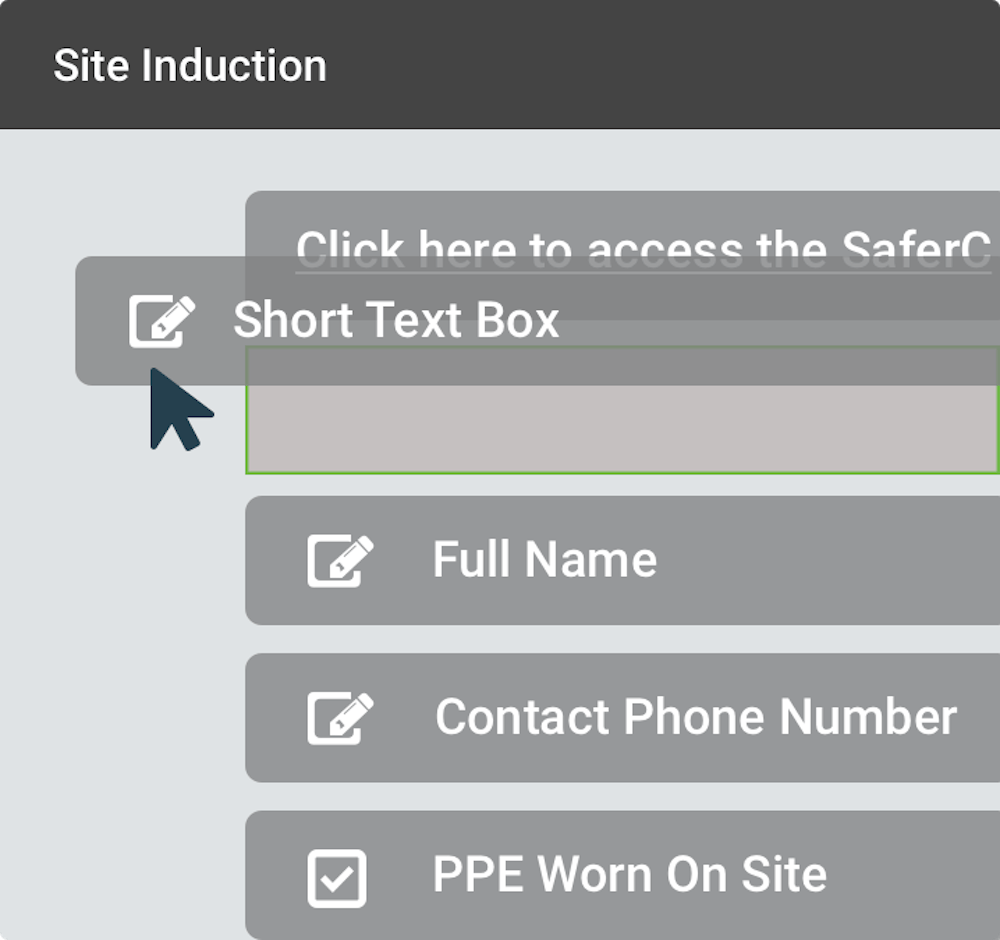Select the PPE Worn On Site label
This screenshot has height=940, width=1000.
click(629, 874)
